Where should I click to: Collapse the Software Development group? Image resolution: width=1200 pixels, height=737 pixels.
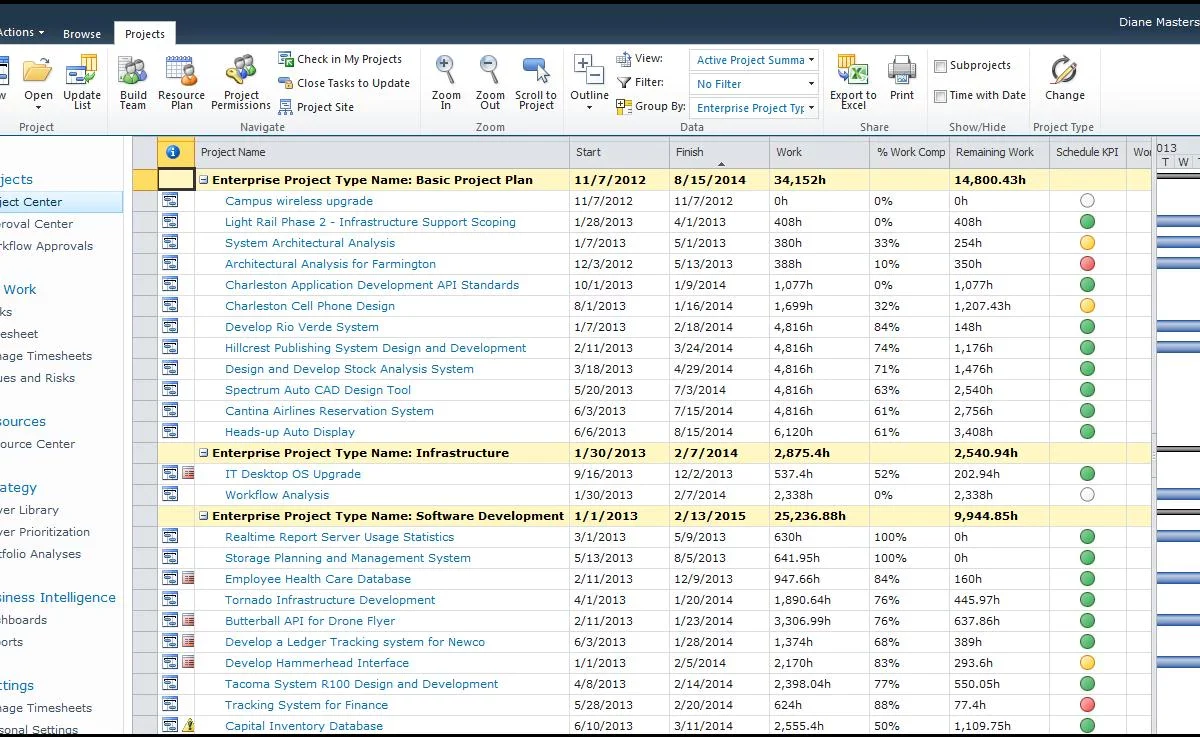pos(204,516)
